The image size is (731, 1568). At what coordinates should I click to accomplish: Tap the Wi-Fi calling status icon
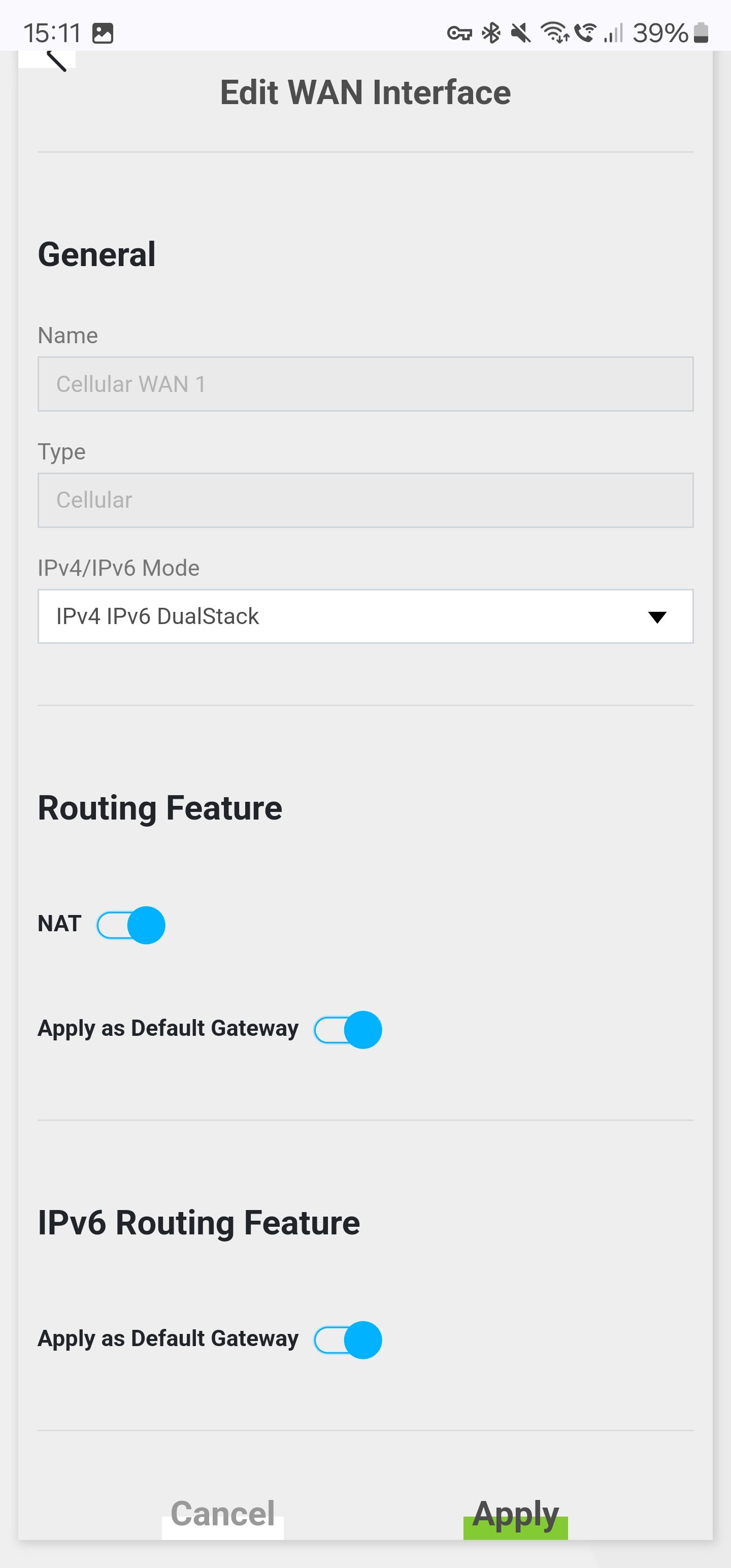coord(585,32)
